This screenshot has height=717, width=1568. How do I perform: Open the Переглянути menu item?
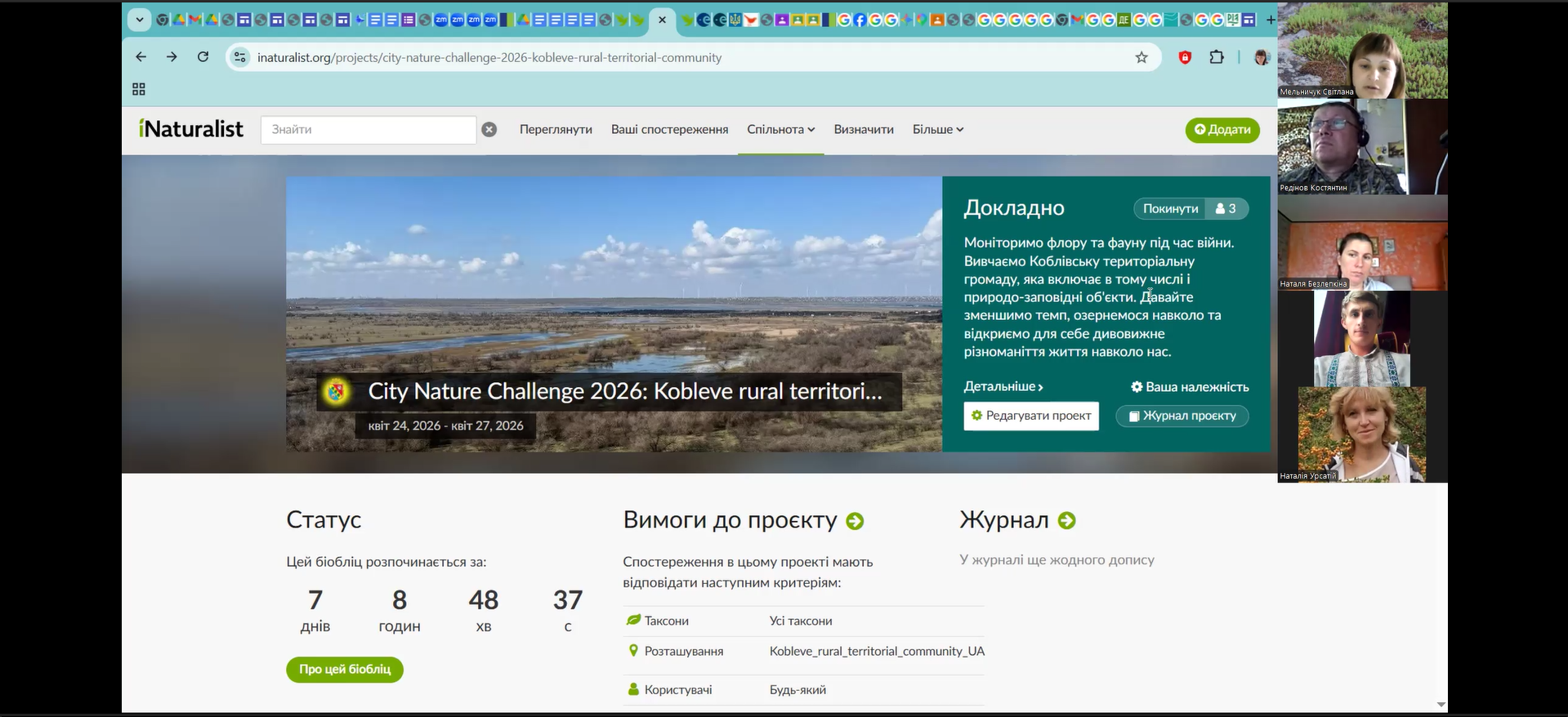pos(556,130)
